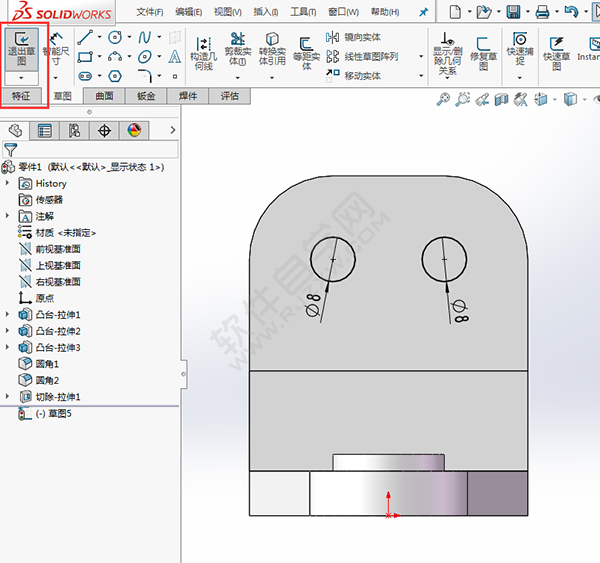The height and width of the screenshot is (563, 600).
Task: Toggle Construction Geometry (构造几何线)
Action: coord(204,54)
